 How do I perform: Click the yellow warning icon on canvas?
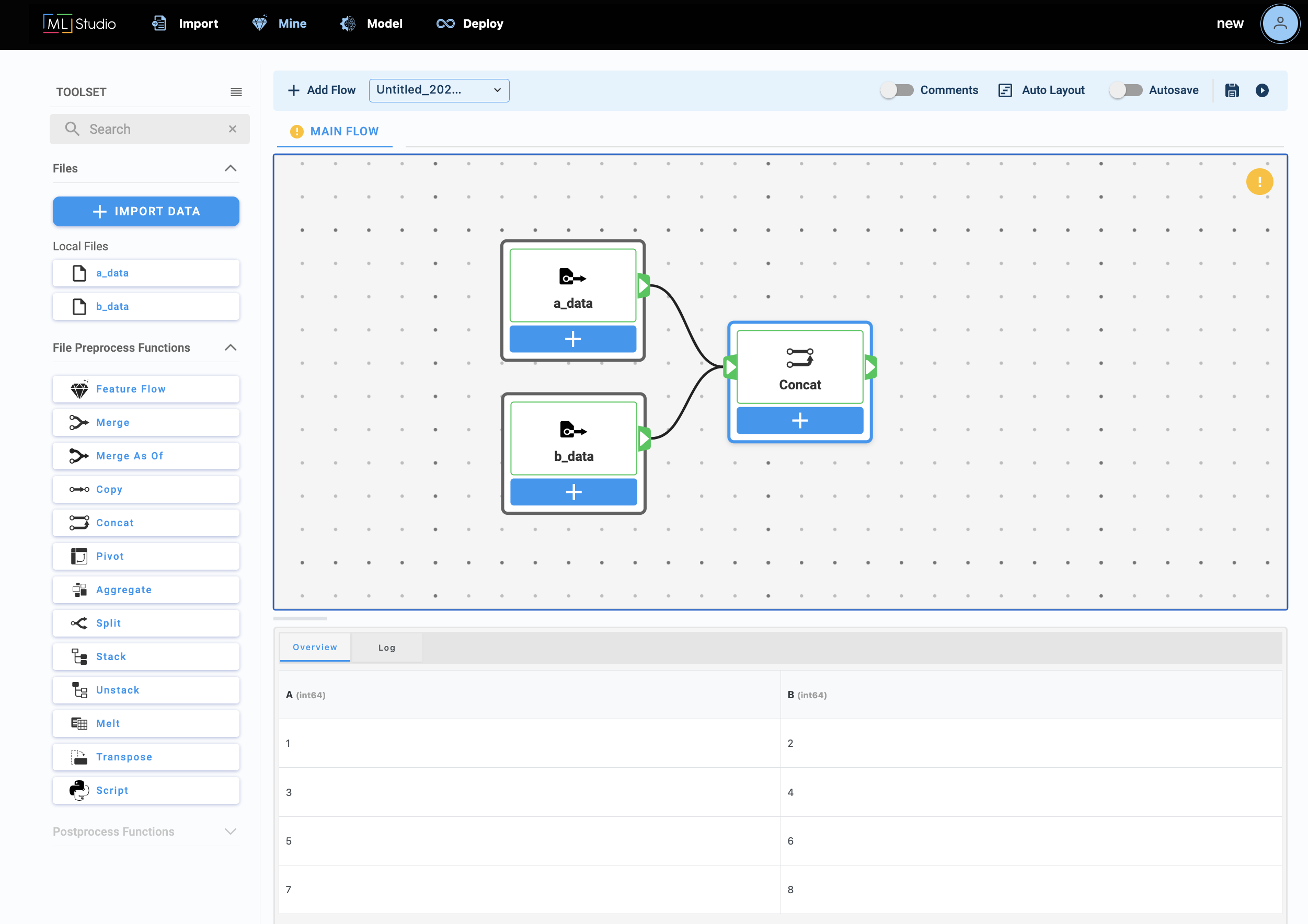coord(1259,182)
